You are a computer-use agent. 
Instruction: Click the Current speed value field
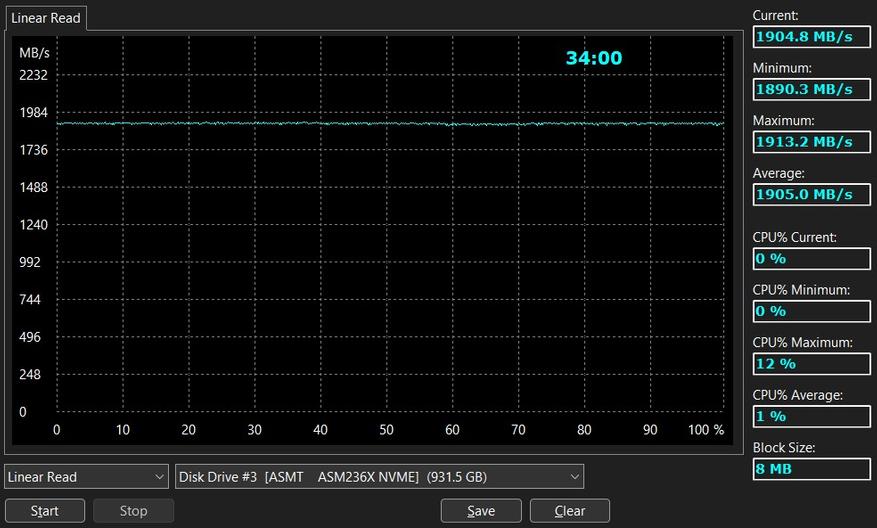pos(812,37)
